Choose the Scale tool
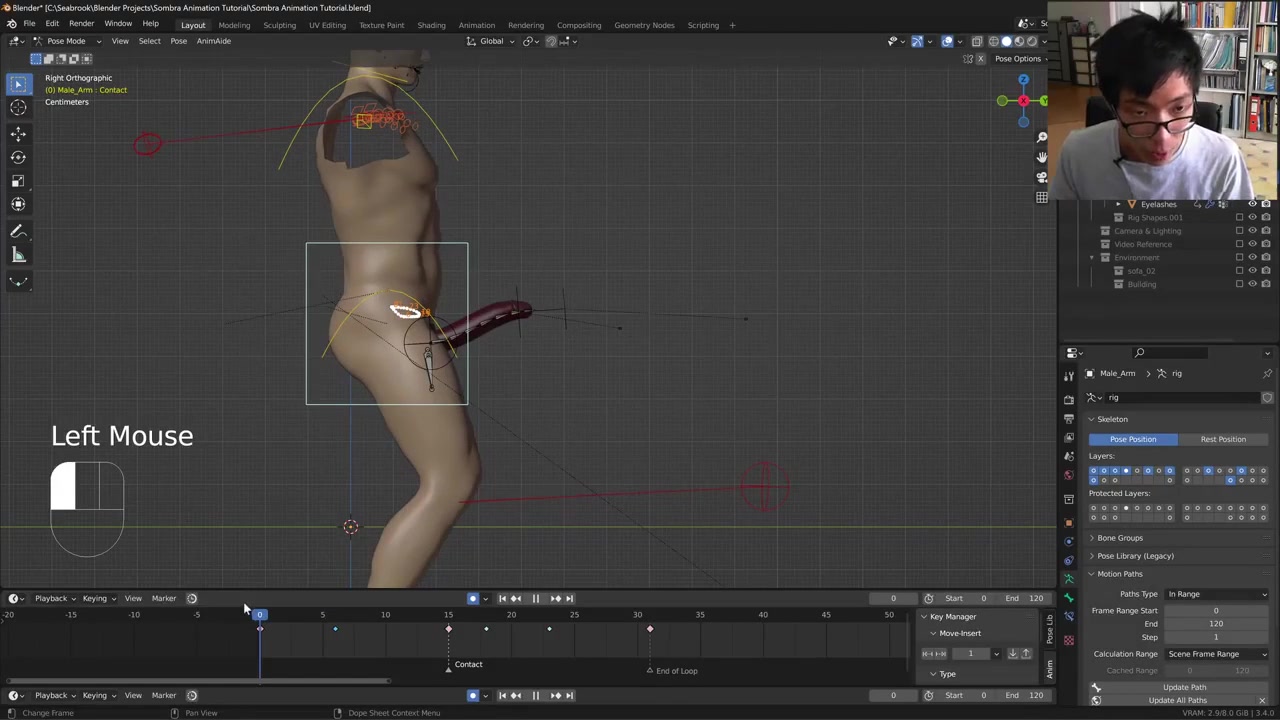Screen dimensions: 1280x720 coord(18,181)
